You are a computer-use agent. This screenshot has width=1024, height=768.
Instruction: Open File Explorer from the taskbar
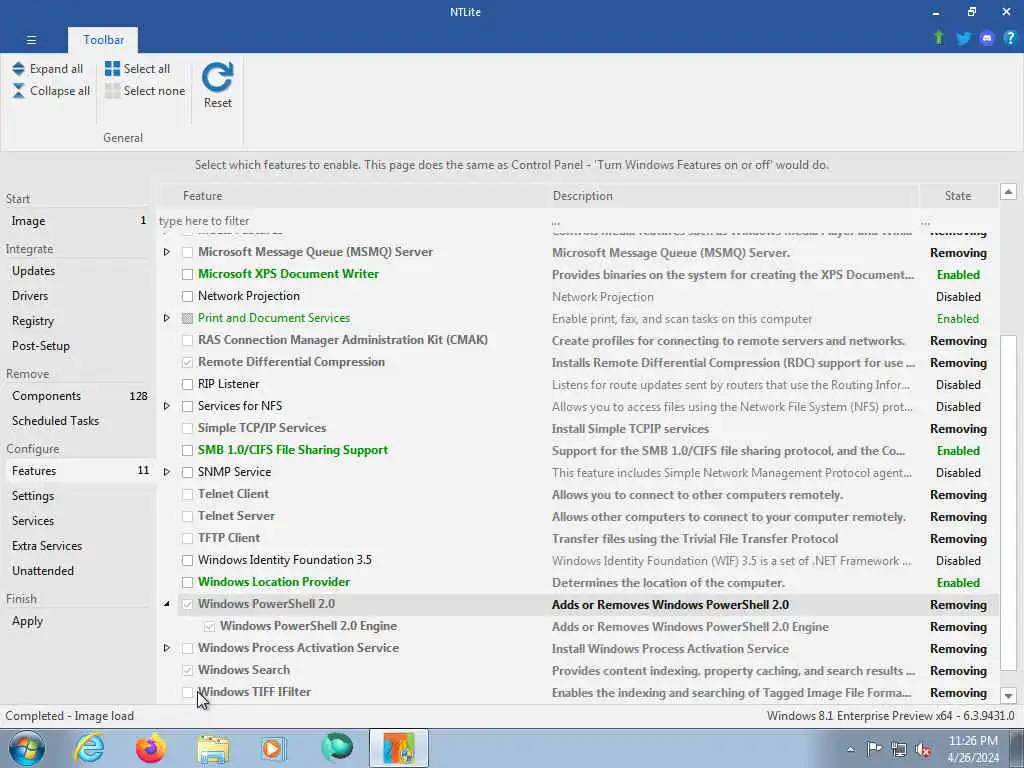213,749
